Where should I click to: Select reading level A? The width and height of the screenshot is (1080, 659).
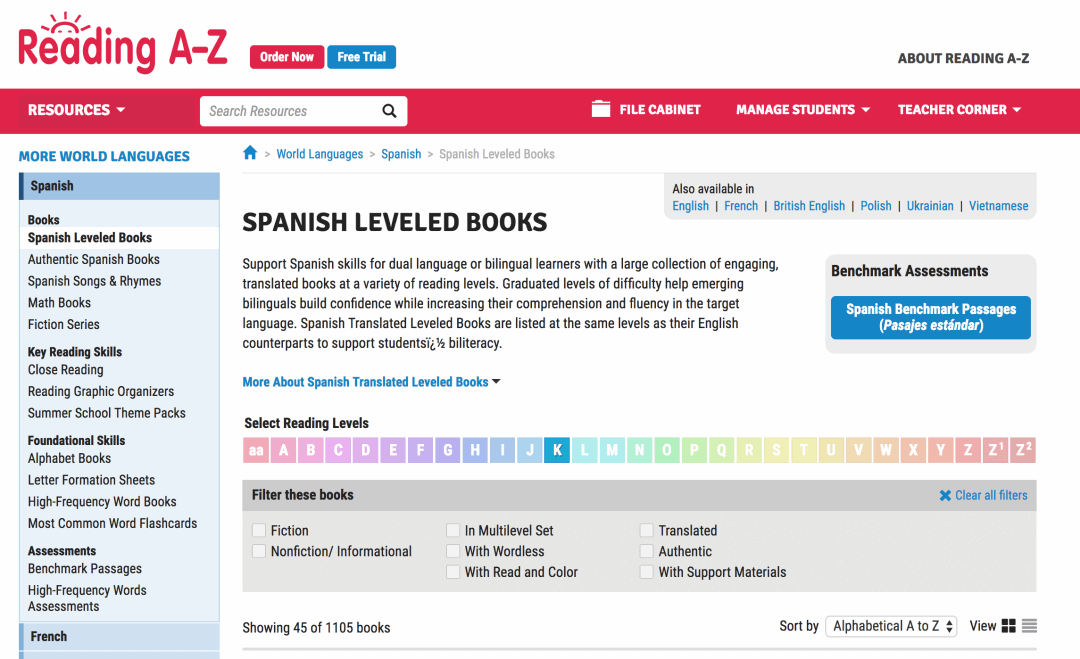pyautogui.click(x=283, y=450)
